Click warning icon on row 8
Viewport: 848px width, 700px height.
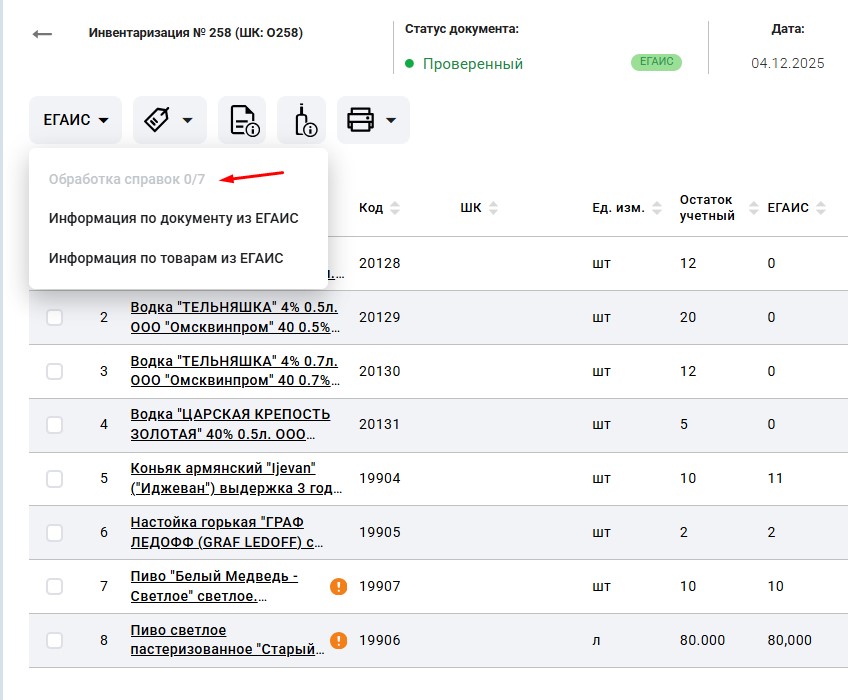(x=338, y=640)
